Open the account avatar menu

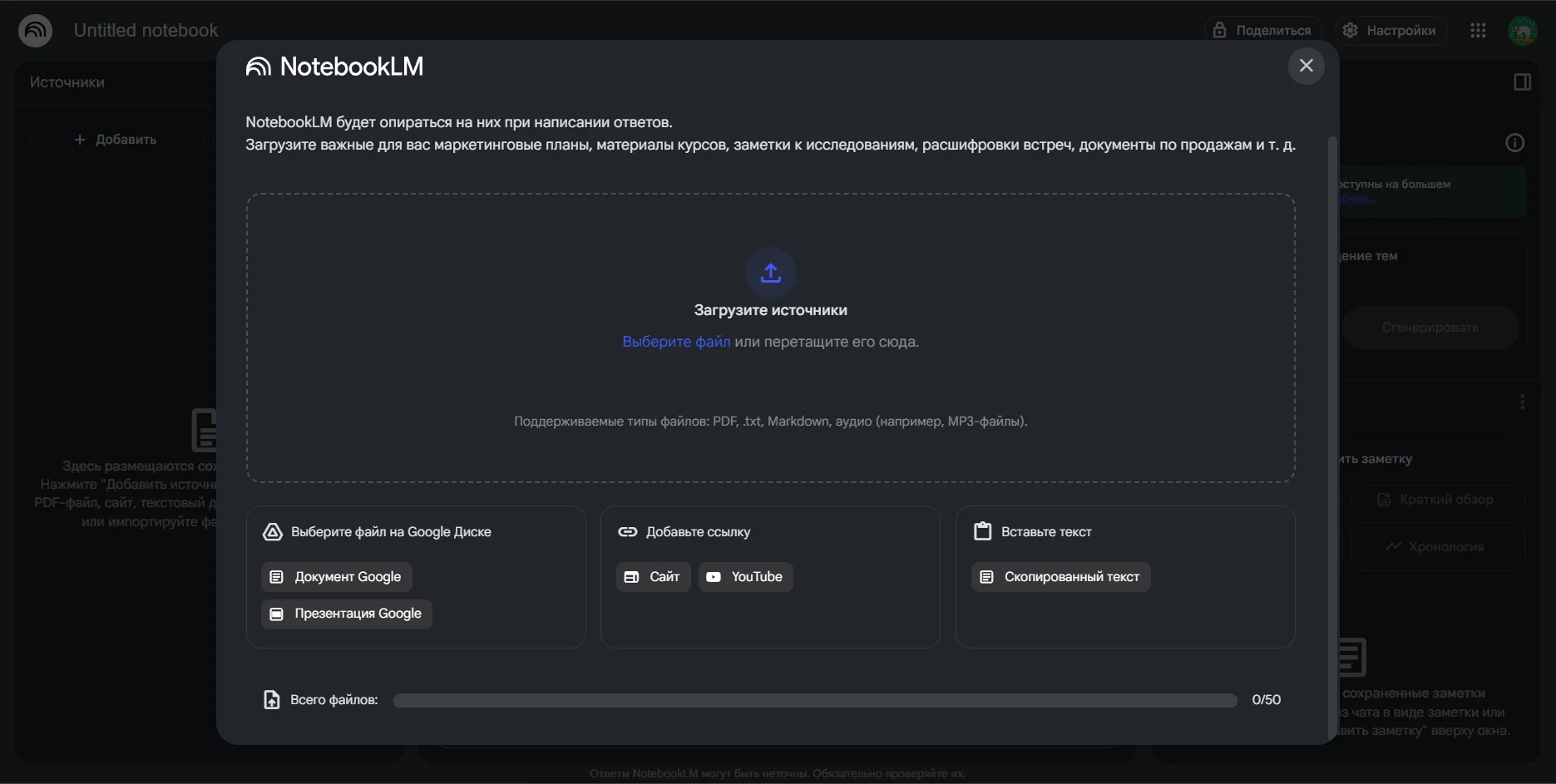(1523, 31)
